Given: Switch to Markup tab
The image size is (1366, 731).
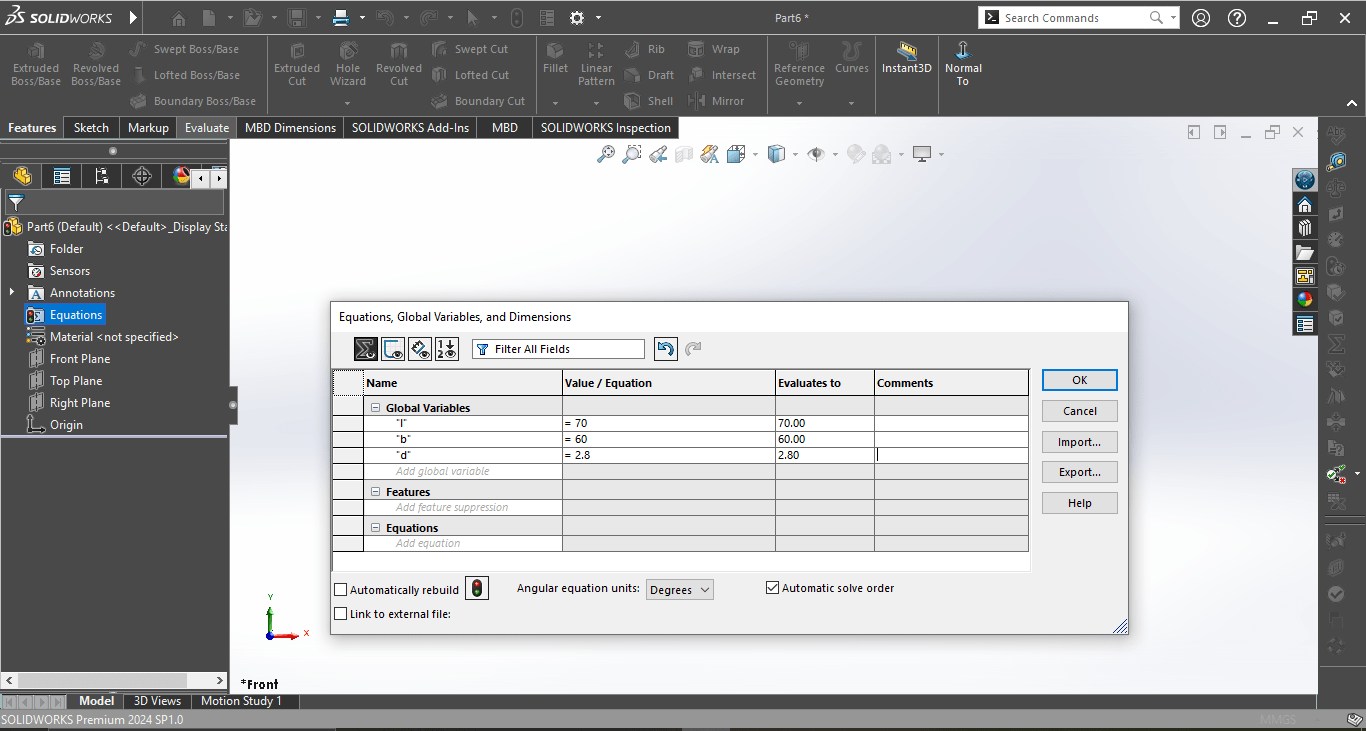Looking at the screenshot, I should click(x=148, y=128).
